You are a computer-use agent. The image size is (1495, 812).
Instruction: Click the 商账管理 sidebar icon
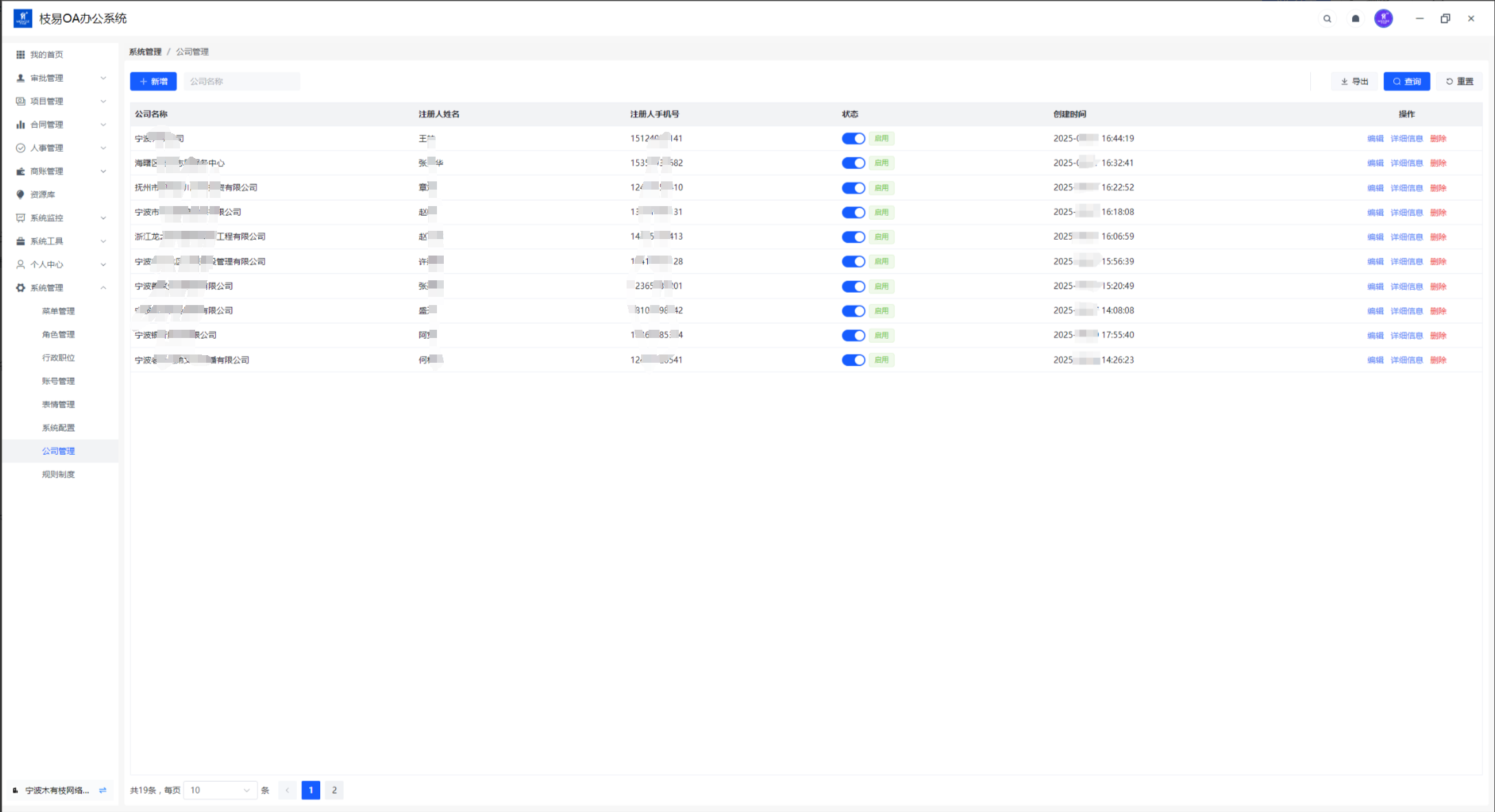click(x=21, y=171)
